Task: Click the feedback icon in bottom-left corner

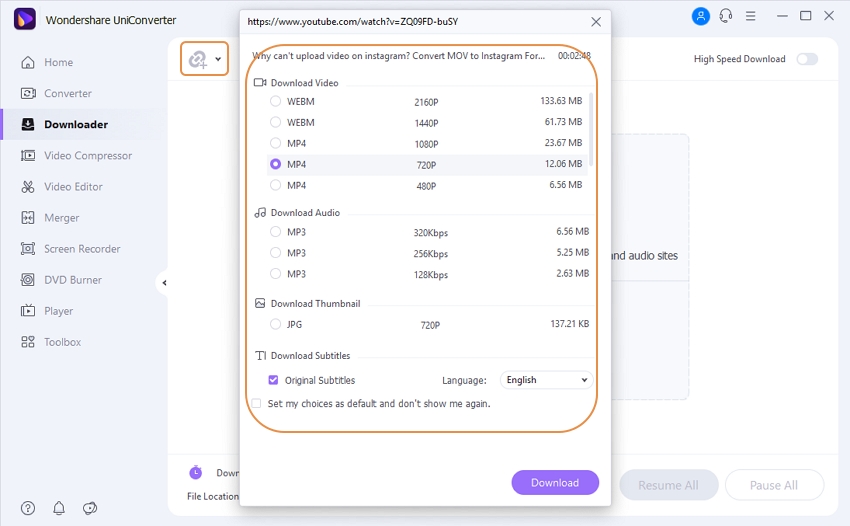Action: coord(90,508)
